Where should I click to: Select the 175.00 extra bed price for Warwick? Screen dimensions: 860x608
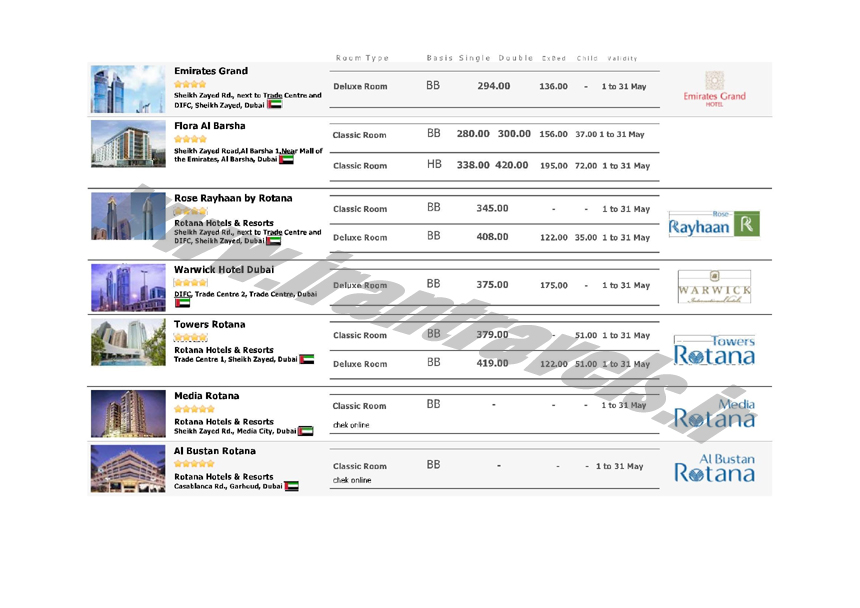[x=553, y=285]
